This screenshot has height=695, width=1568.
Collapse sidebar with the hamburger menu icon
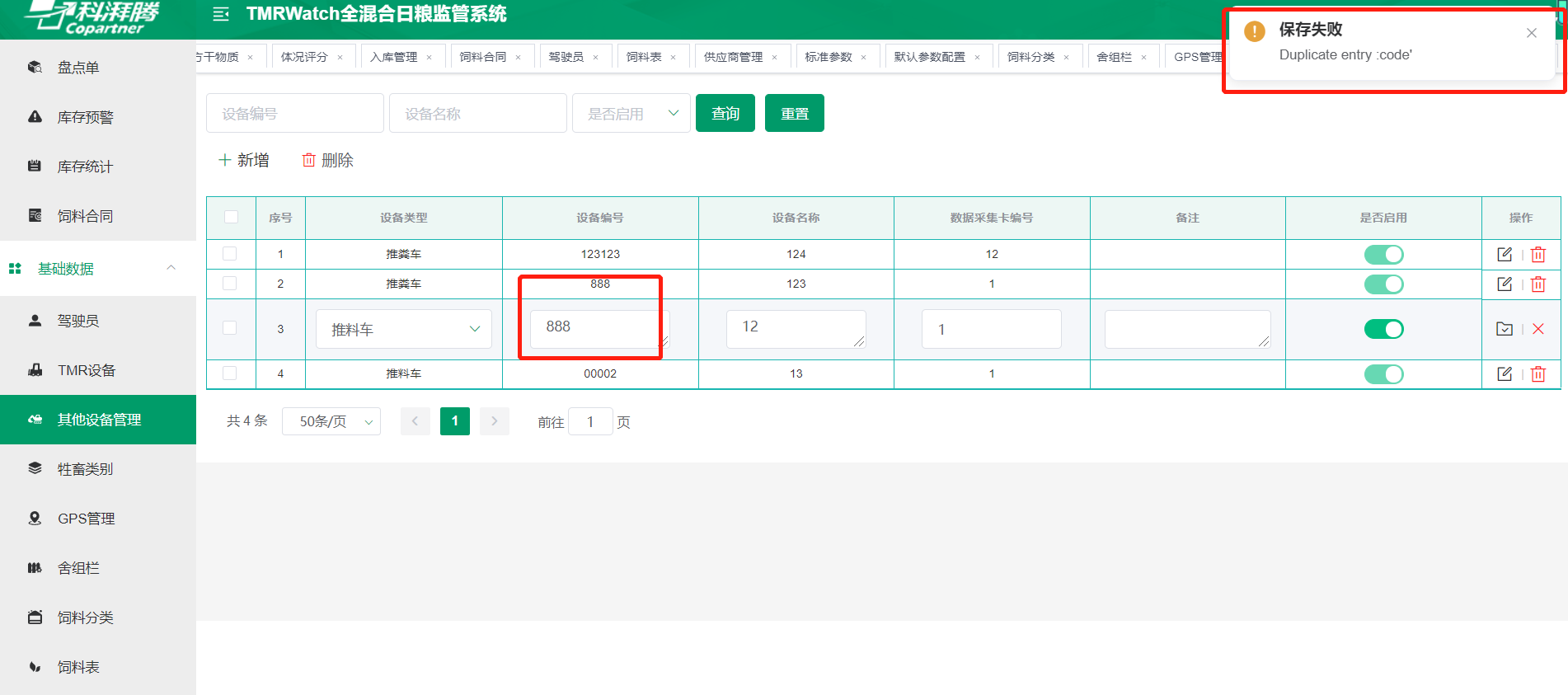click(x=221, y=14)
